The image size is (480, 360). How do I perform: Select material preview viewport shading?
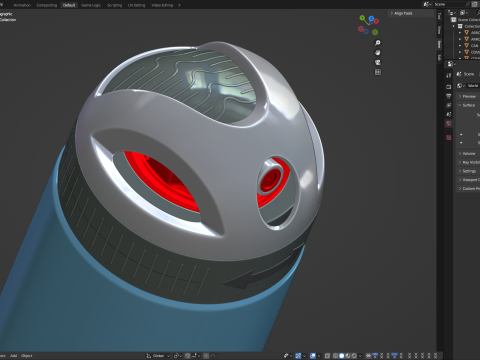pyautogui.click(x=348, y=356)
